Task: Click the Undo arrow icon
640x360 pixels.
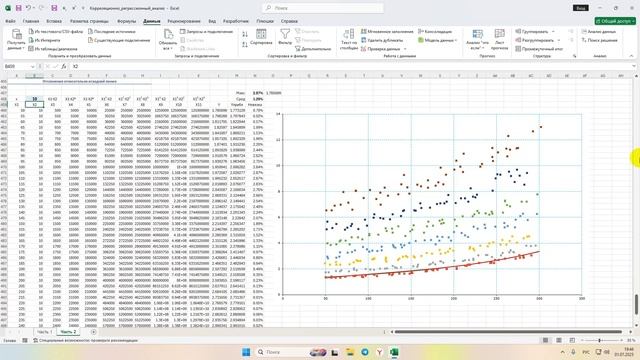Action: click(x=28, y=8)
